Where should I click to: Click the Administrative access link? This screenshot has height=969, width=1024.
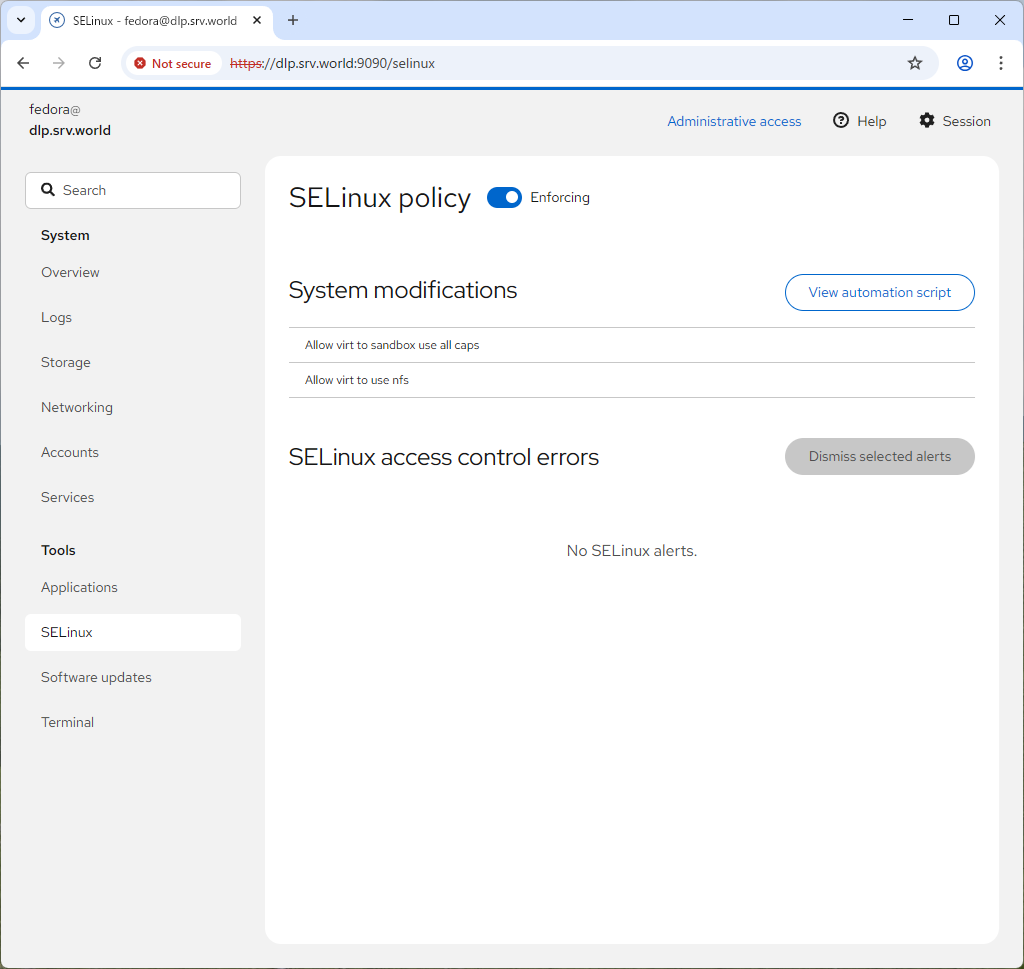(x=734, y=121)
